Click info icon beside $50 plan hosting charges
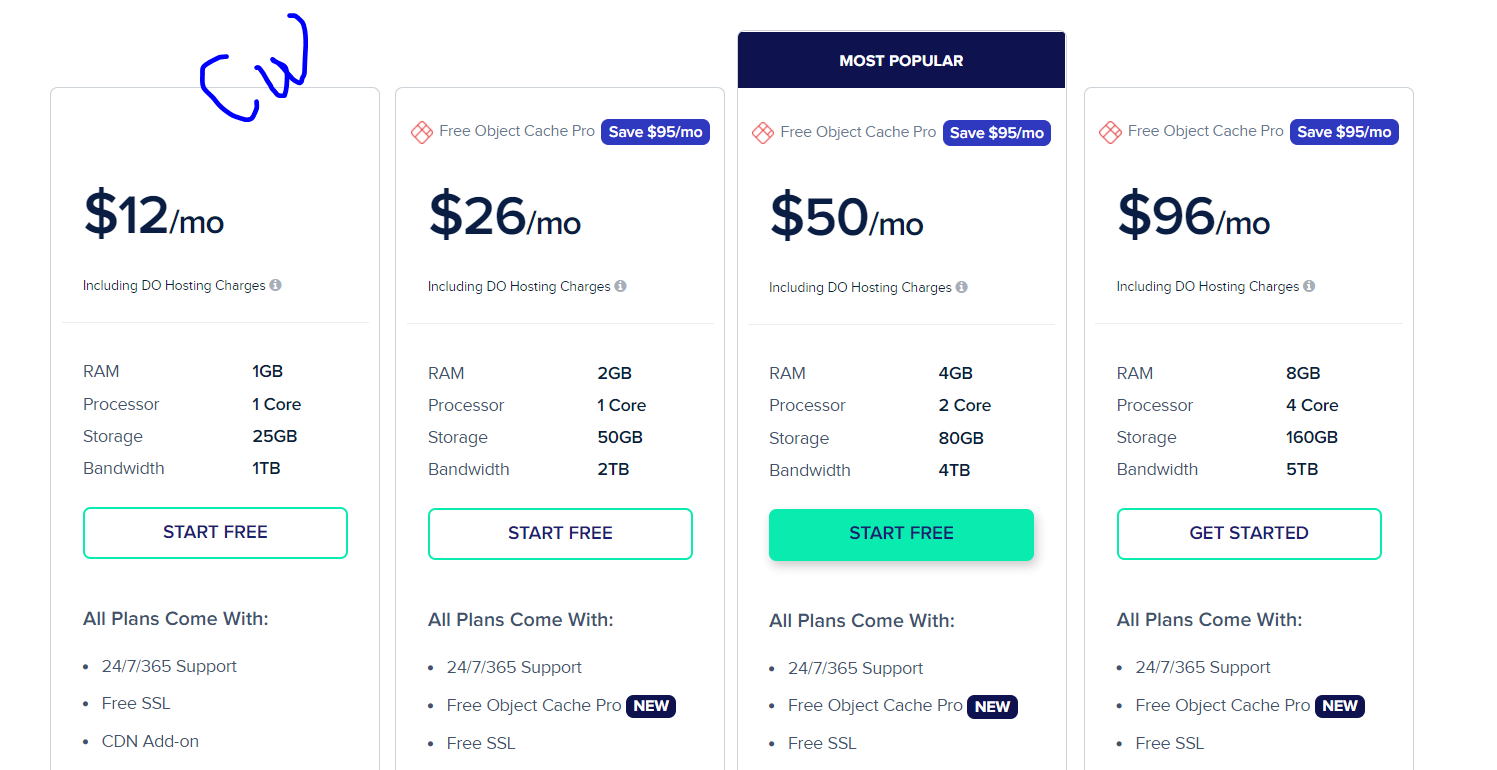This screenshot has height=770, width=1497. 961,287
